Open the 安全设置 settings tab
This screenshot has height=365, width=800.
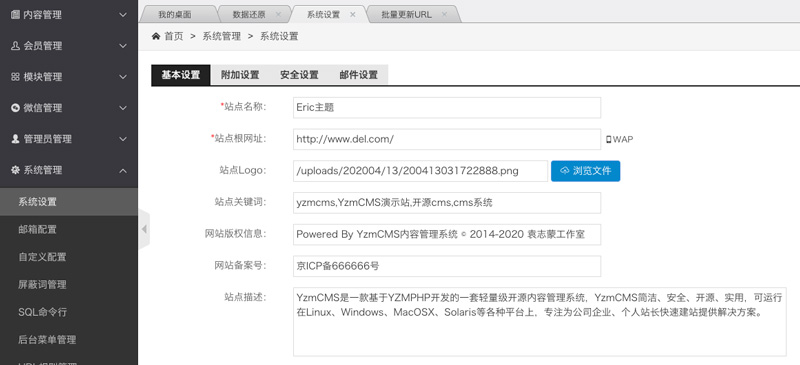coord(299,75)
